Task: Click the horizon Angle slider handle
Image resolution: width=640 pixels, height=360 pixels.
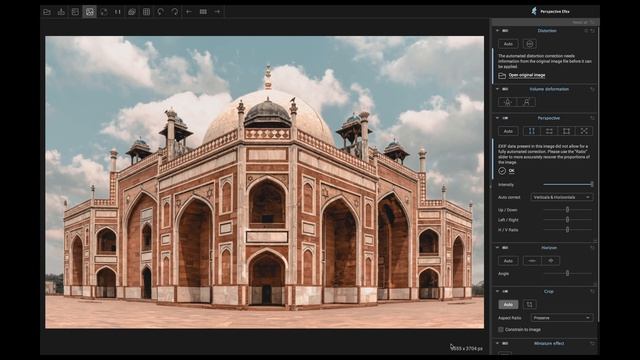Action: tap(567, 273)
